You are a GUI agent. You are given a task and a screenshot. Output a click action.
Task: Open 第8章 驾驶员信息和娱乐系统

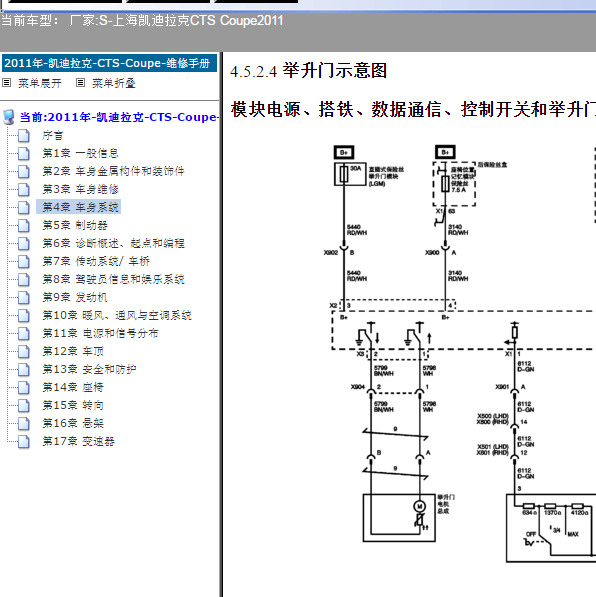(x=113, y=279)
